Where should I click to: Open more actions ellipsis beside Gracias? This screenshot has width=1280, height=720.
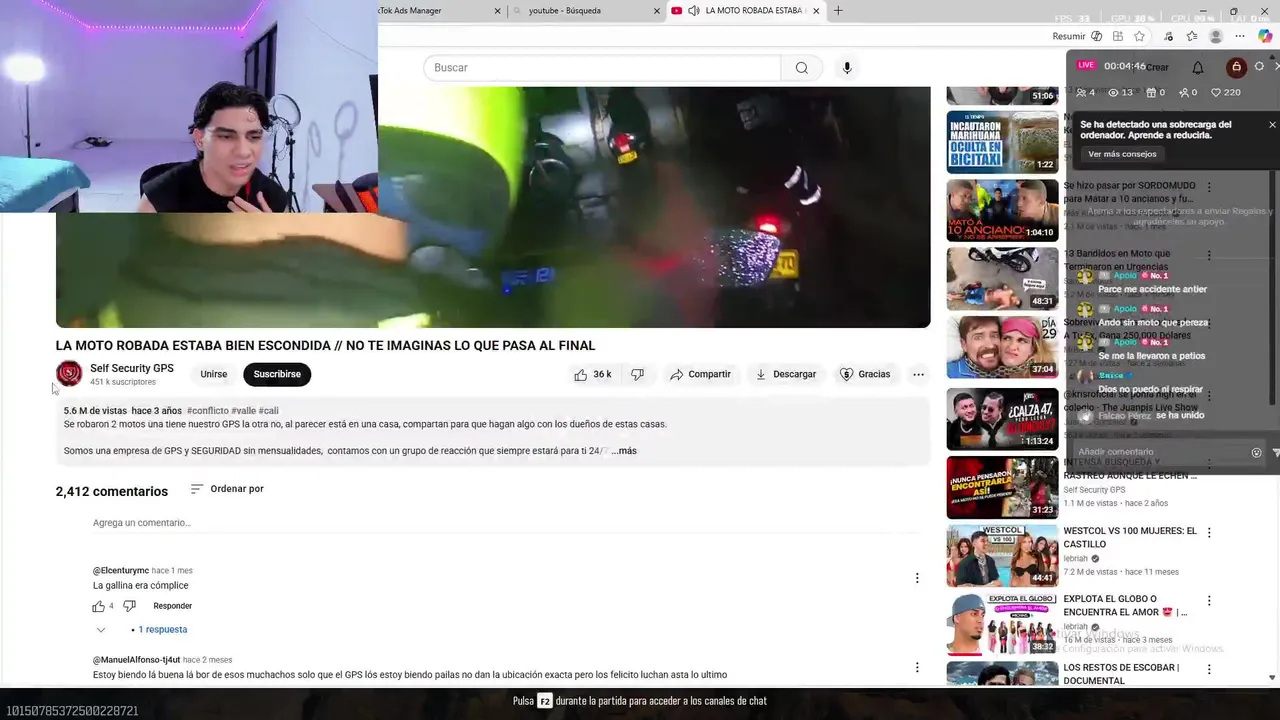[918, 374]
